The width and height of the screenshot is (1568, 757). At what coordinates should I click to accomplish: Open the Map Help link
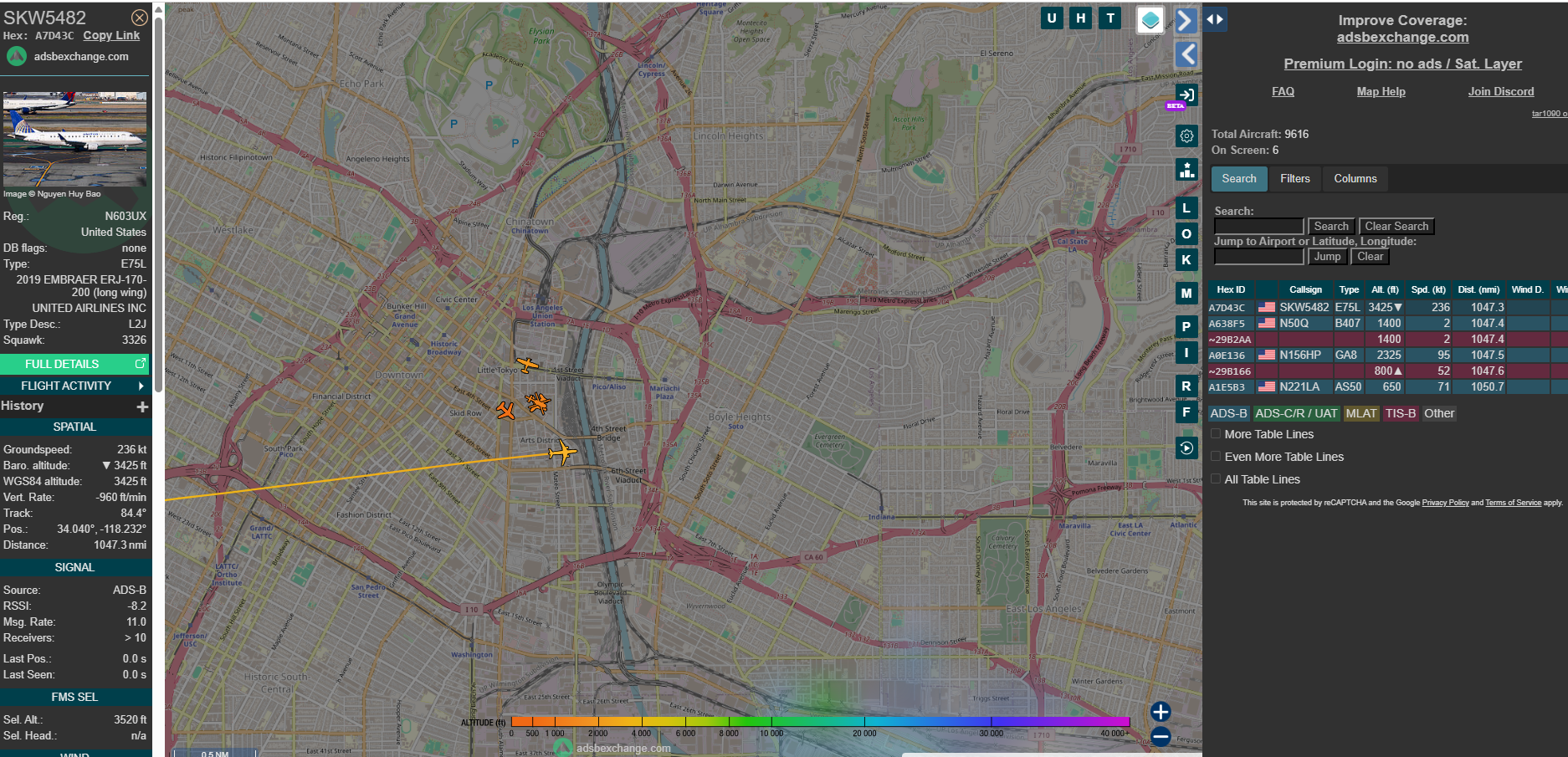click(1381, 91)
